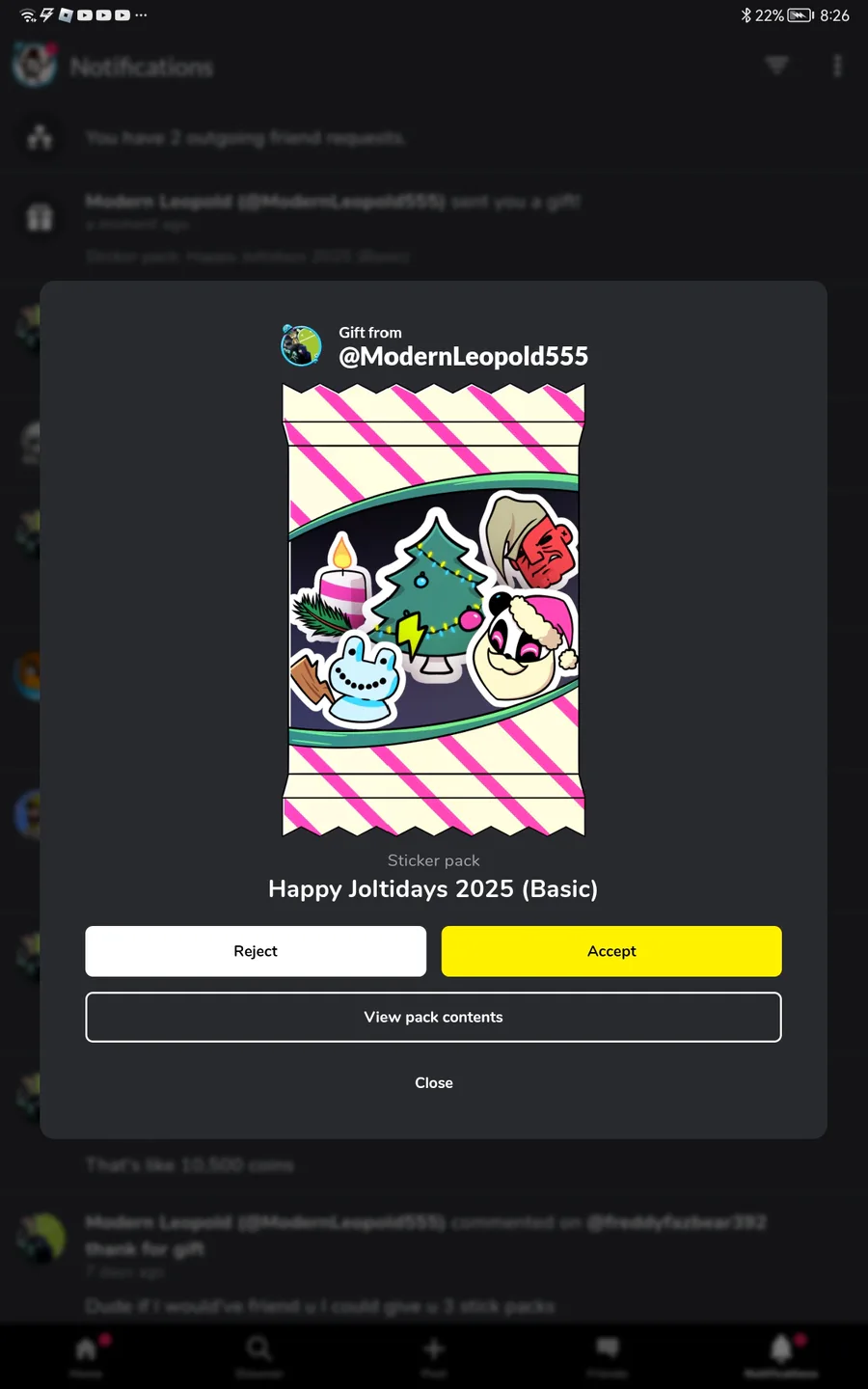
Task: Open ModernLeopold555's avatar in gift header
Action: point(301,345)
